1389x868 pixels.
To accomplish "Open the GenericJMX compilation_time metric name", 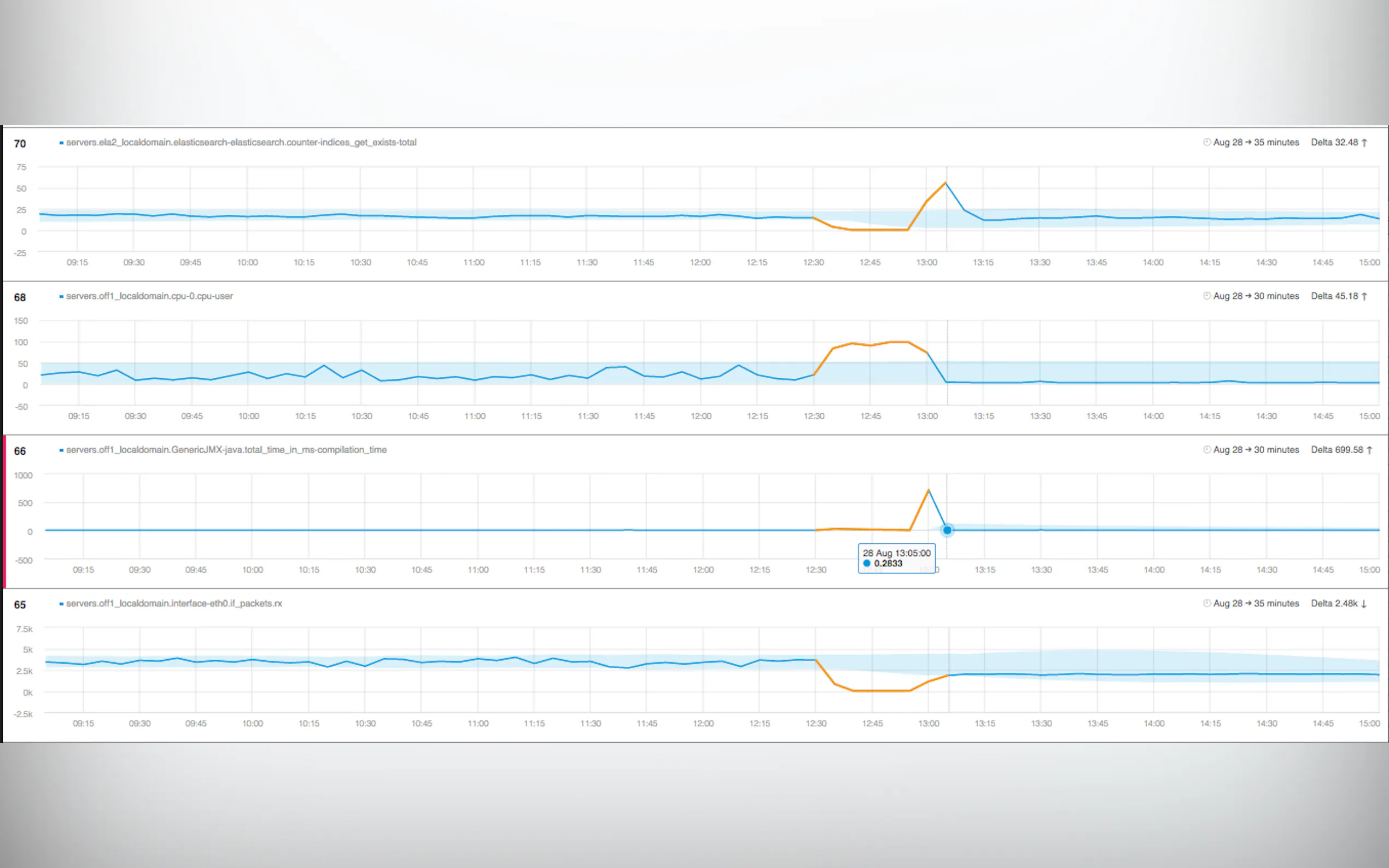I will pos(226,450).
